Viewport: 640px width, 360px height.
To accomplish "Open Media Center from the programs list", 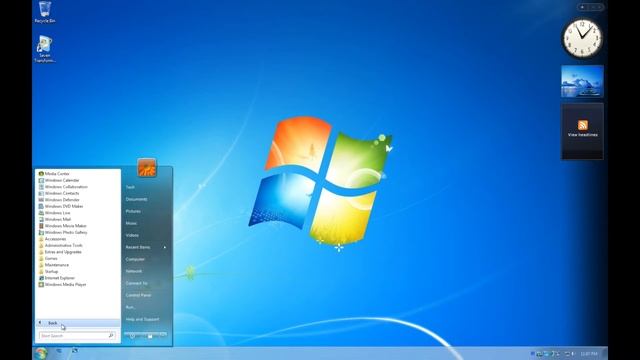I will coord(54,173).
